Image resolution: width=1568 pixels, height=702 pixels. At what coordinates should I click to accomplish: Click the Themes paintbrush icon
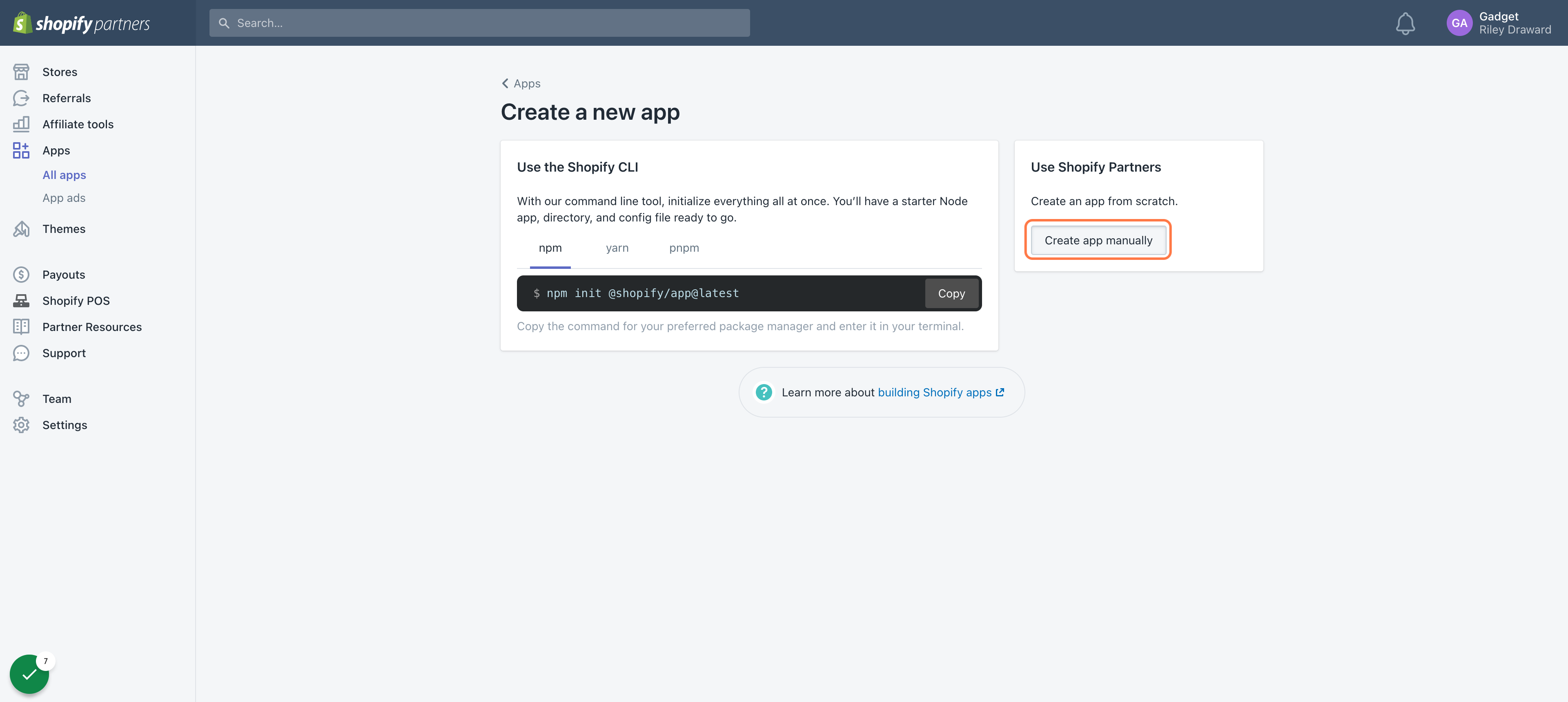tap(21, 229)
